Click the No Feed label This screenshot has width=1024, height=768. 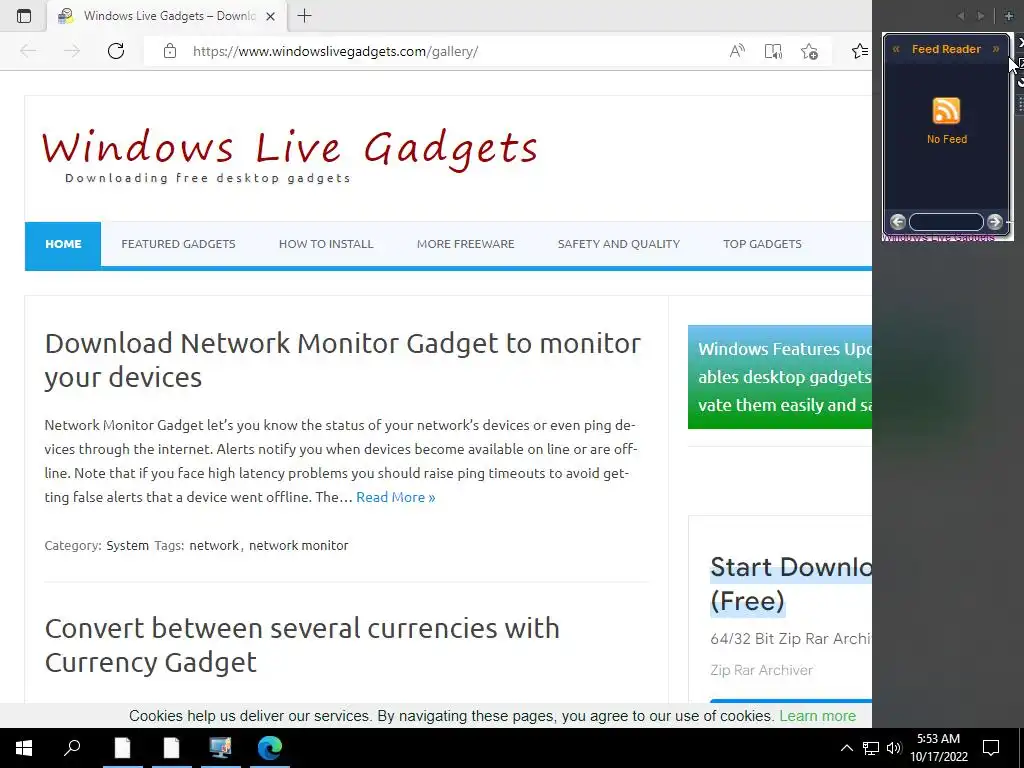947,139
